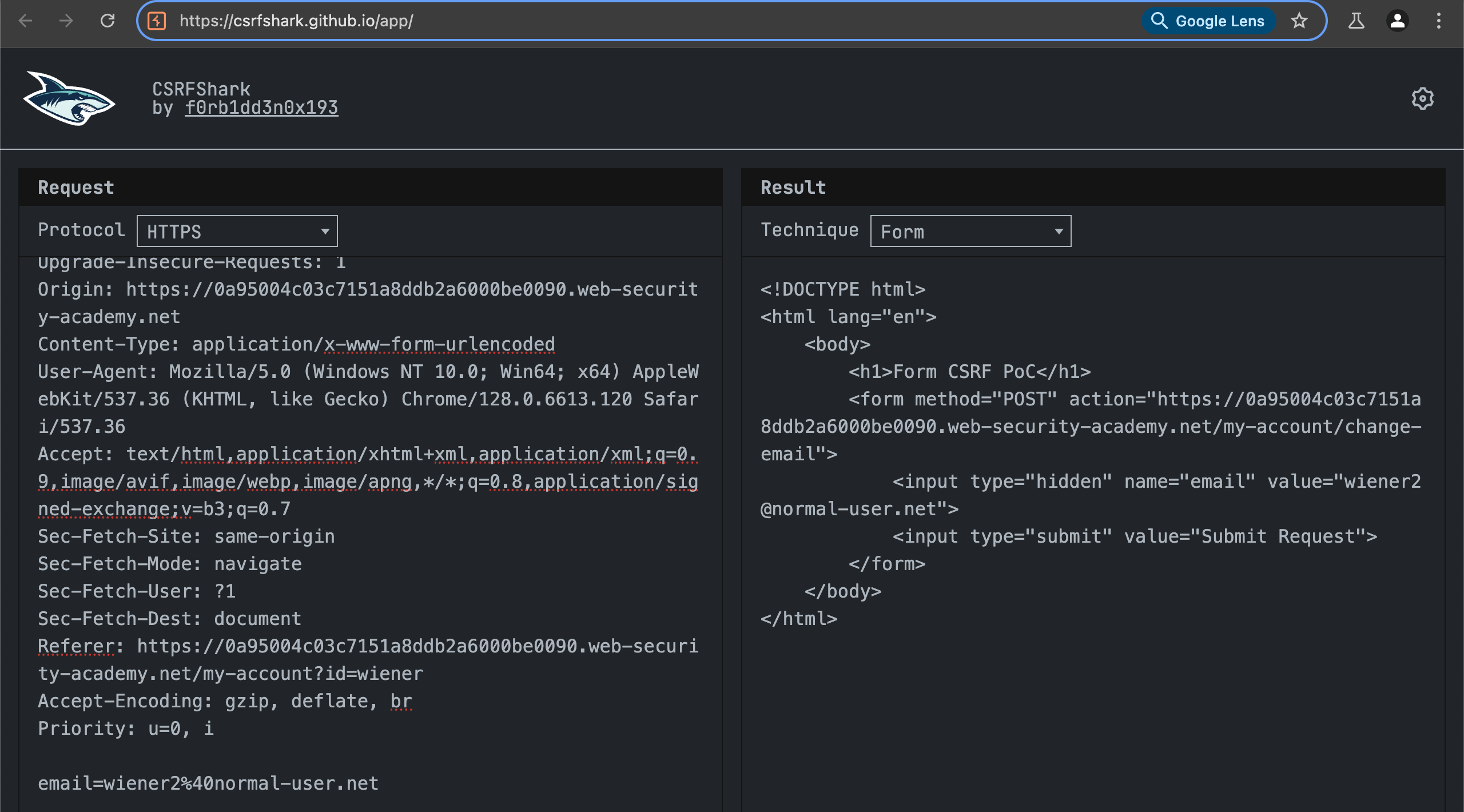Open settings gear icon
This screenshot has width=1464, height=812.
1422,98
